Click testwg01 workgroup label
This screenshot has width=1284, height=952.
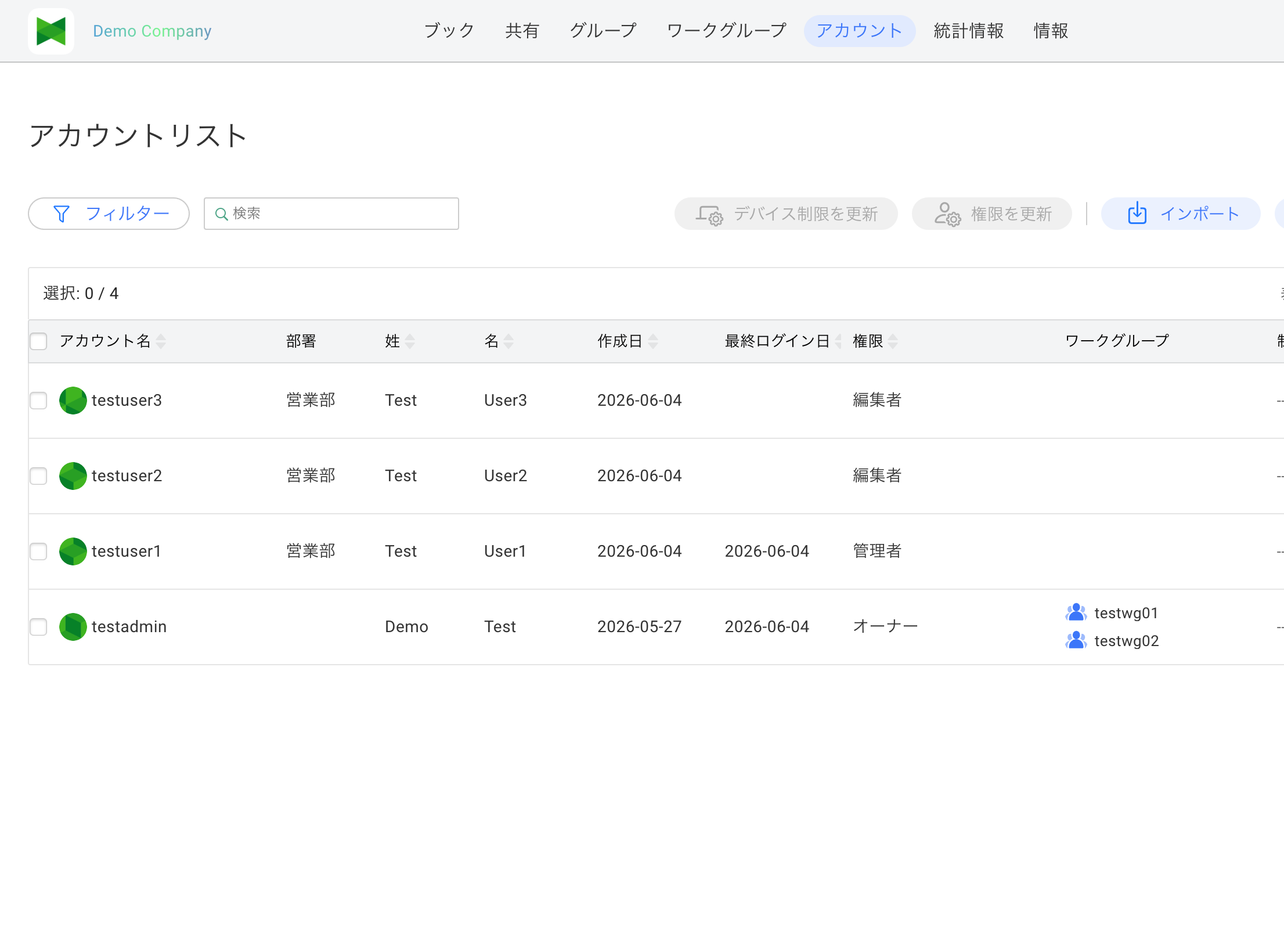pos(1126,613)
